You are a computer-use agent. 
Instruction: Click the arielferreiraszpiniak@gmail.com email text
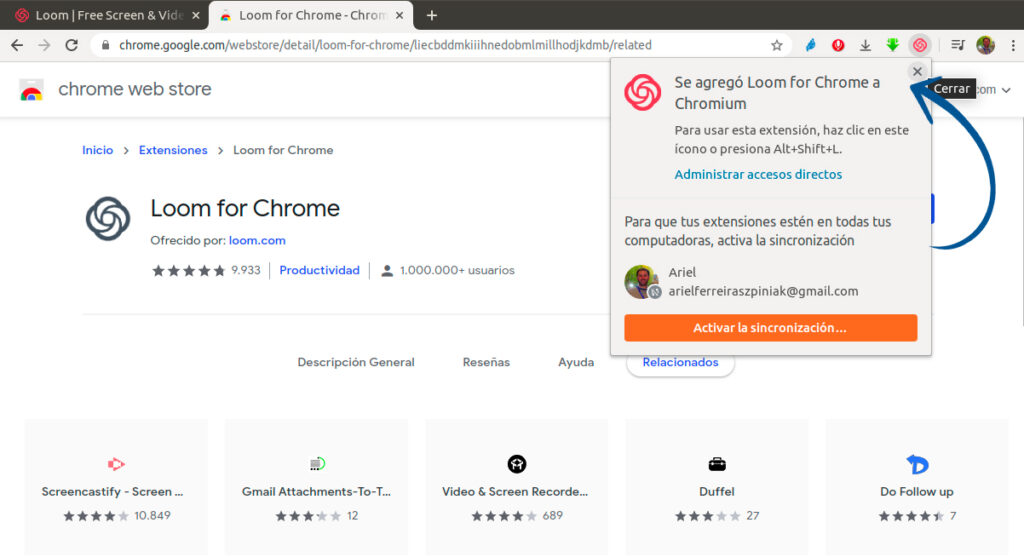coord(763,291)
